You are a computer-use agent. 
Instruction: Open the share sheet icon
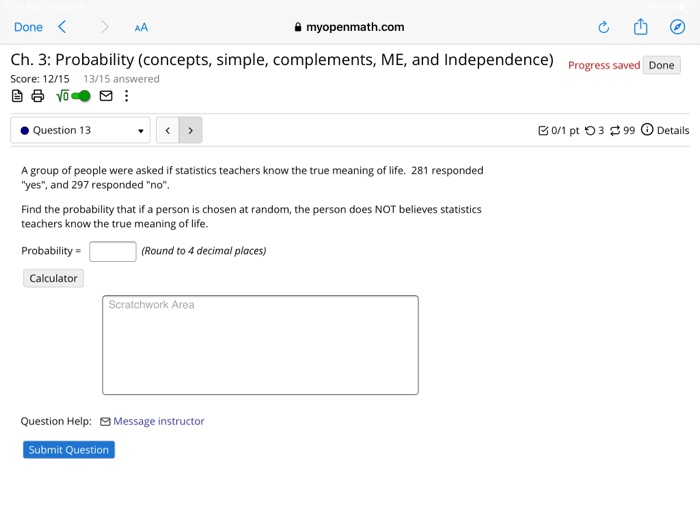point(641,26)
